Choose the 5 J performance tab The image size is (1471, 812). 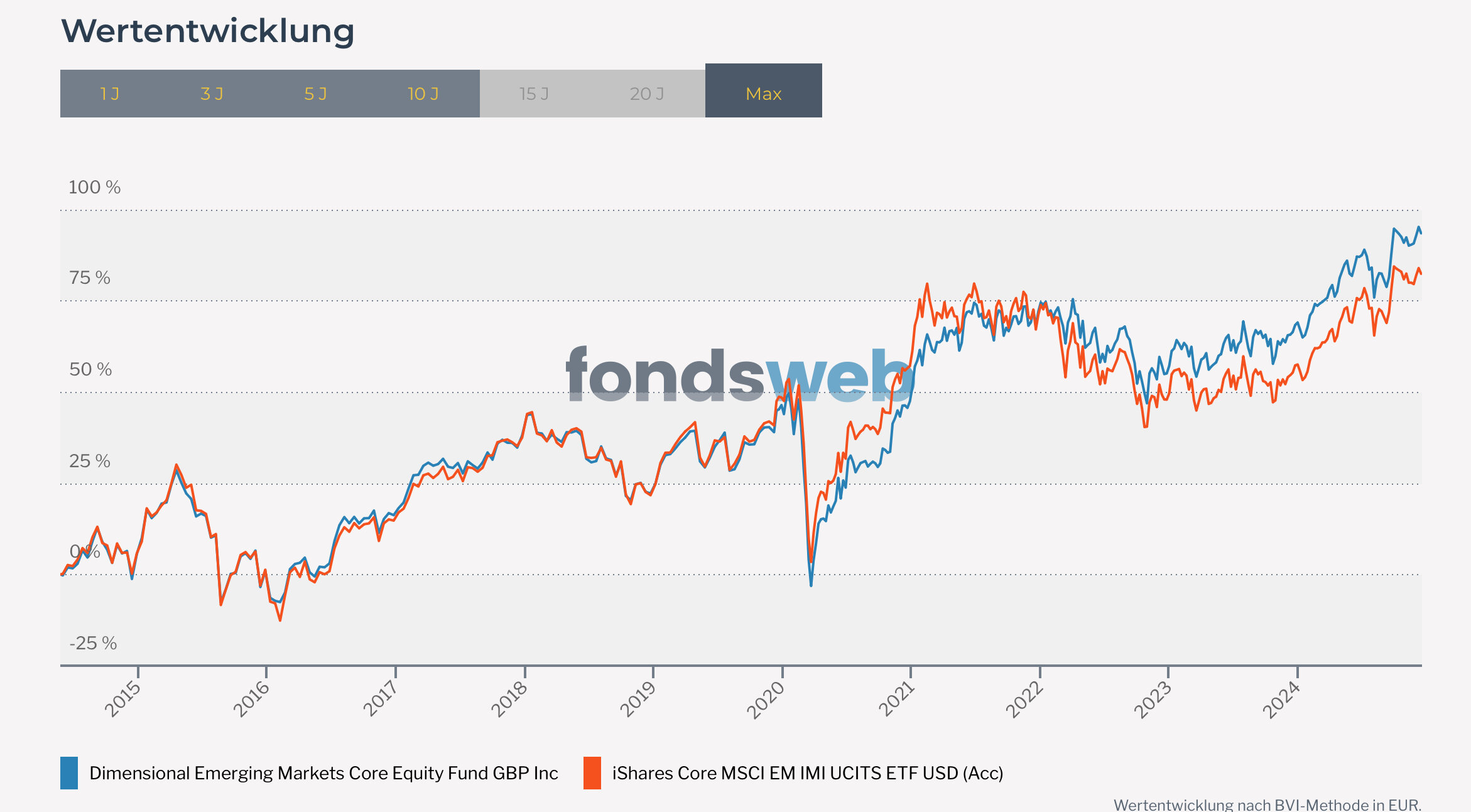click(x=315, y=94)
